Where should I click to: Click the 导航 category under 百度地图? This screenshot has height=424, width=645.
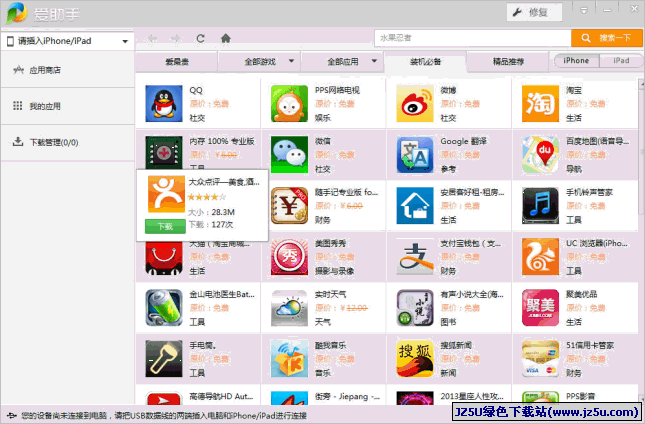[x=574, y=169]
